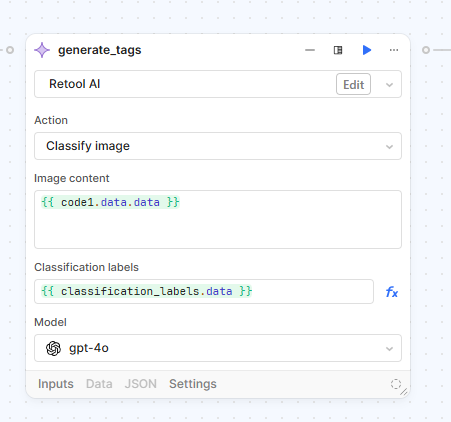Toggle the side panel layout icon

click(338, 50)
